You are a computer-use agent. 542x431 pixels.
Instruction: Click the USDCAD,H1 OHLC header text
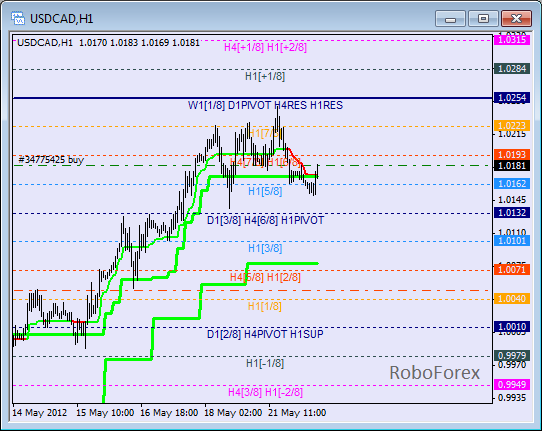pyautogui.click(x=109, y=43)
